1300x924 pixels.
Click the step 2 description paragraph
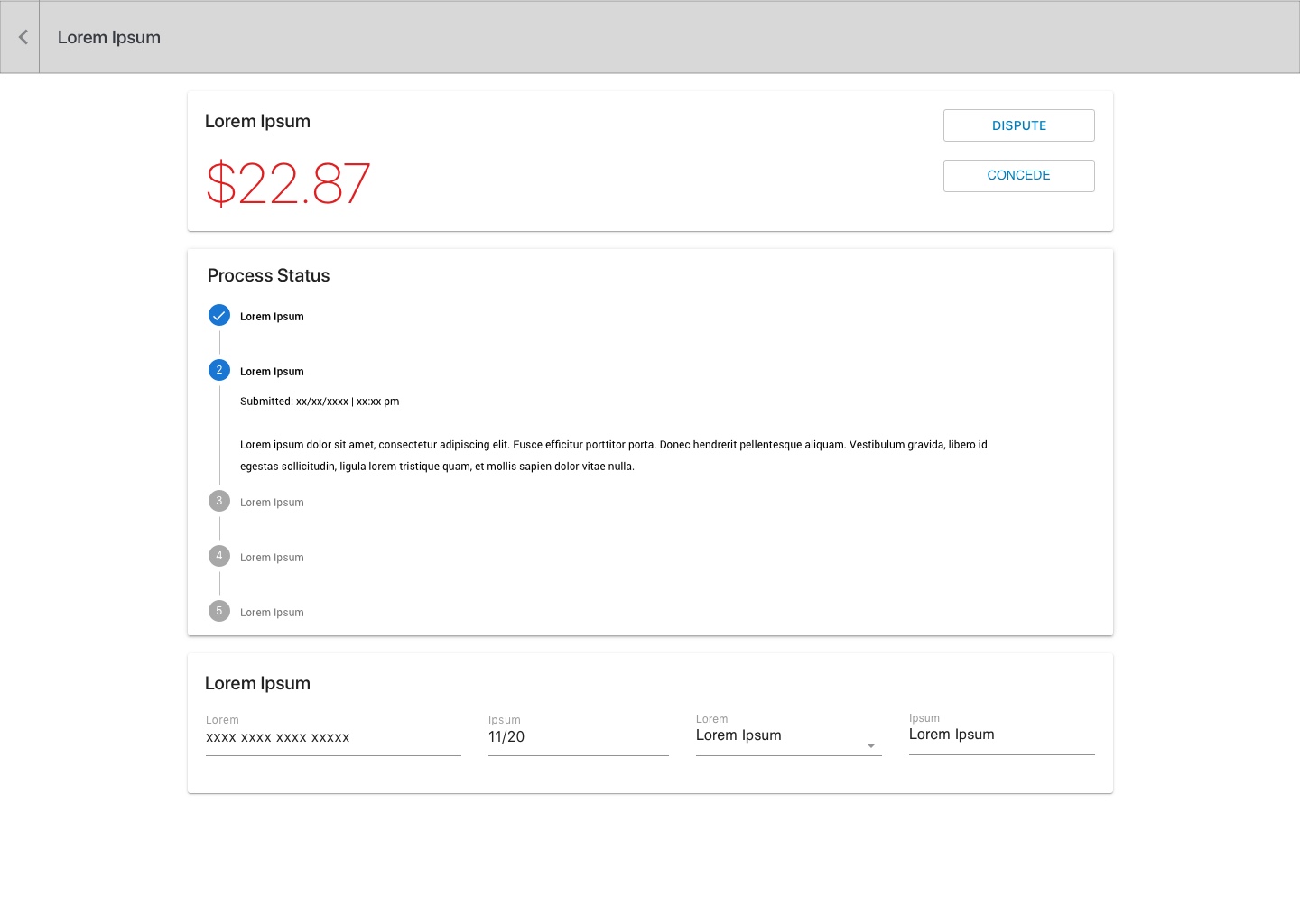613,455
